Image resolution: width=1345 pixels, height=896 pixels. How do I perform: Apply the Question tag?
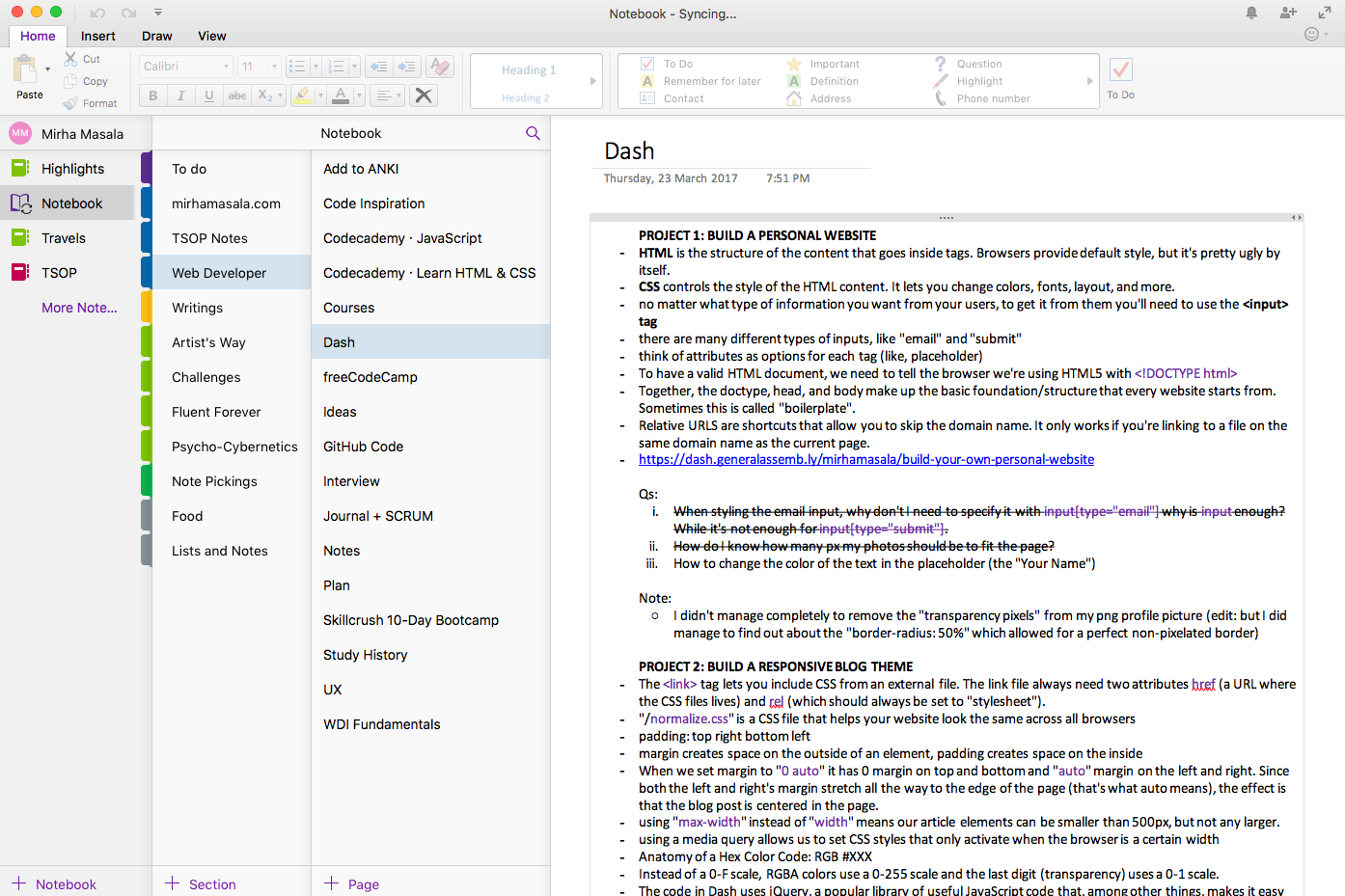pos(969,64)
